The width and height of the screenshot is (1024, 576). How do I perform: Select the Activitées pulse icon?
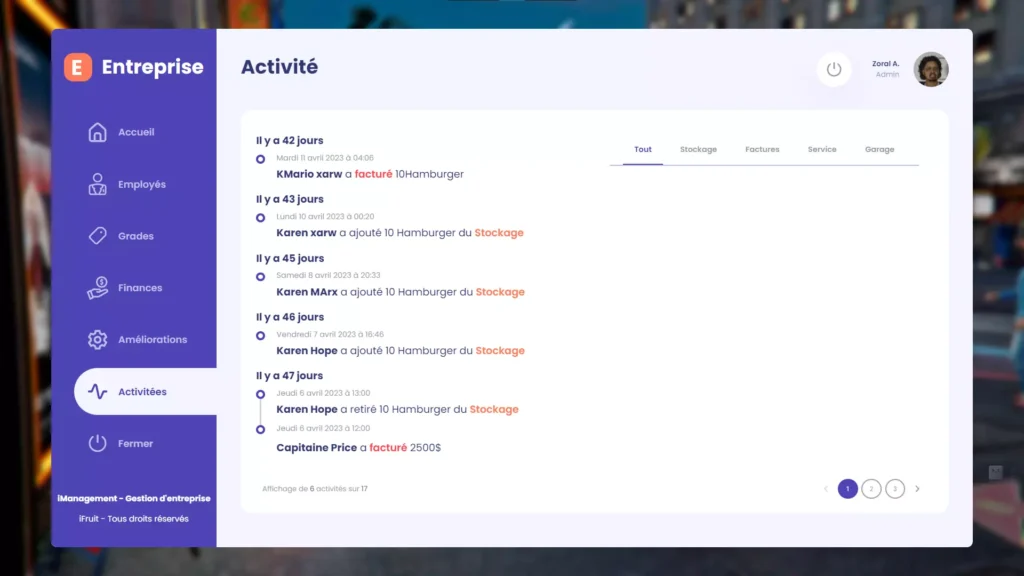click(x=96, y=393)
